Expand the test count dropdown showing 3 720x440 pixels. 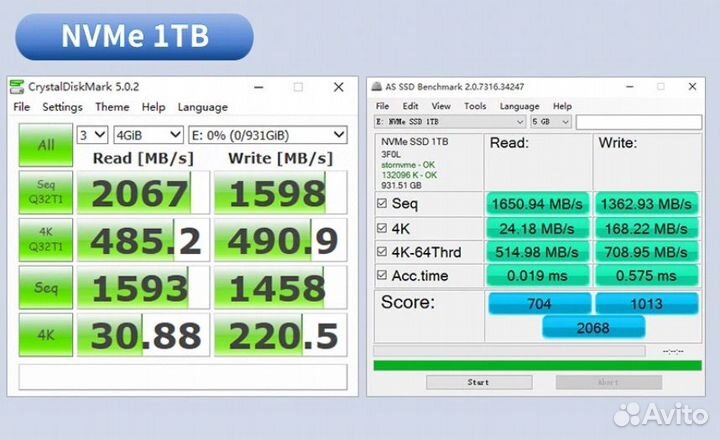point(92,135)
